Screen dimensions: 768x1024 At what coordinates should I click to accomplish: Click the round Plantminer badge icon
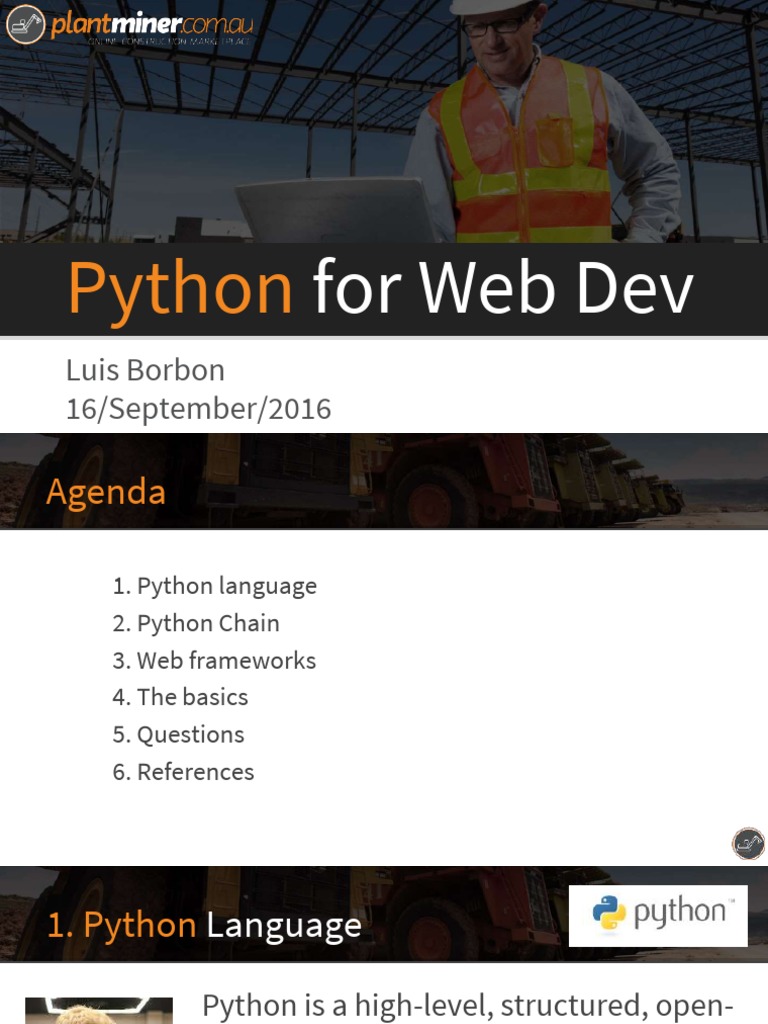pos(747,843)
